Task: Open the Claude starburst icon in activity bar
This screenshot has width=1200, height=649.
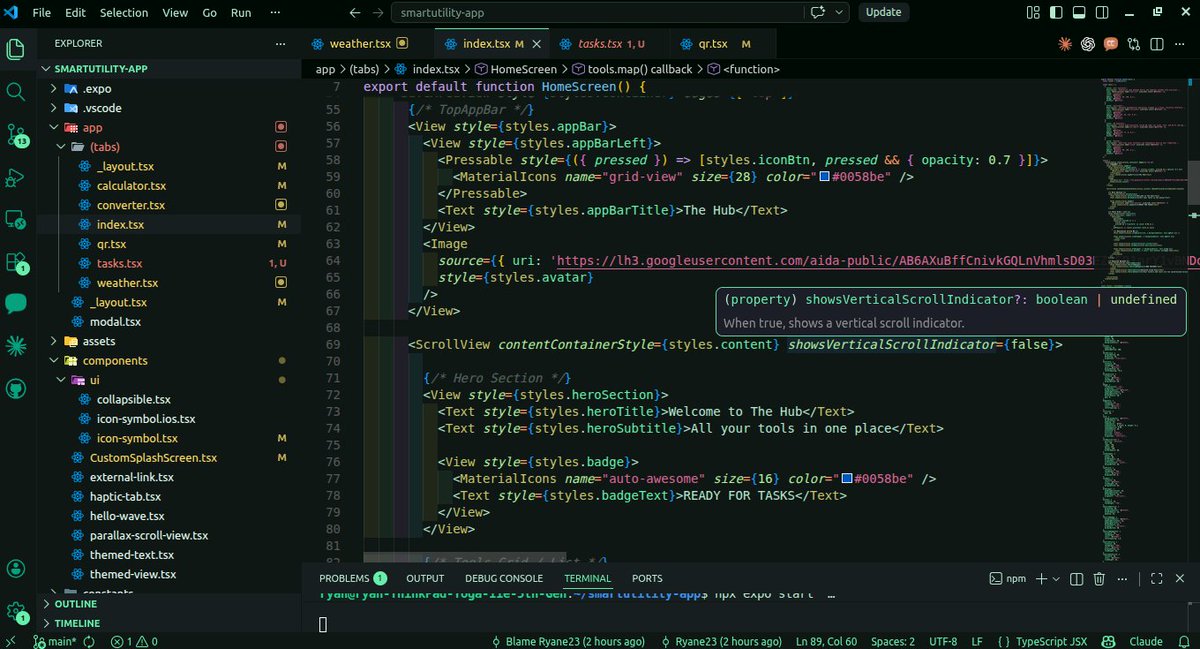Action: tap(16, 346)
